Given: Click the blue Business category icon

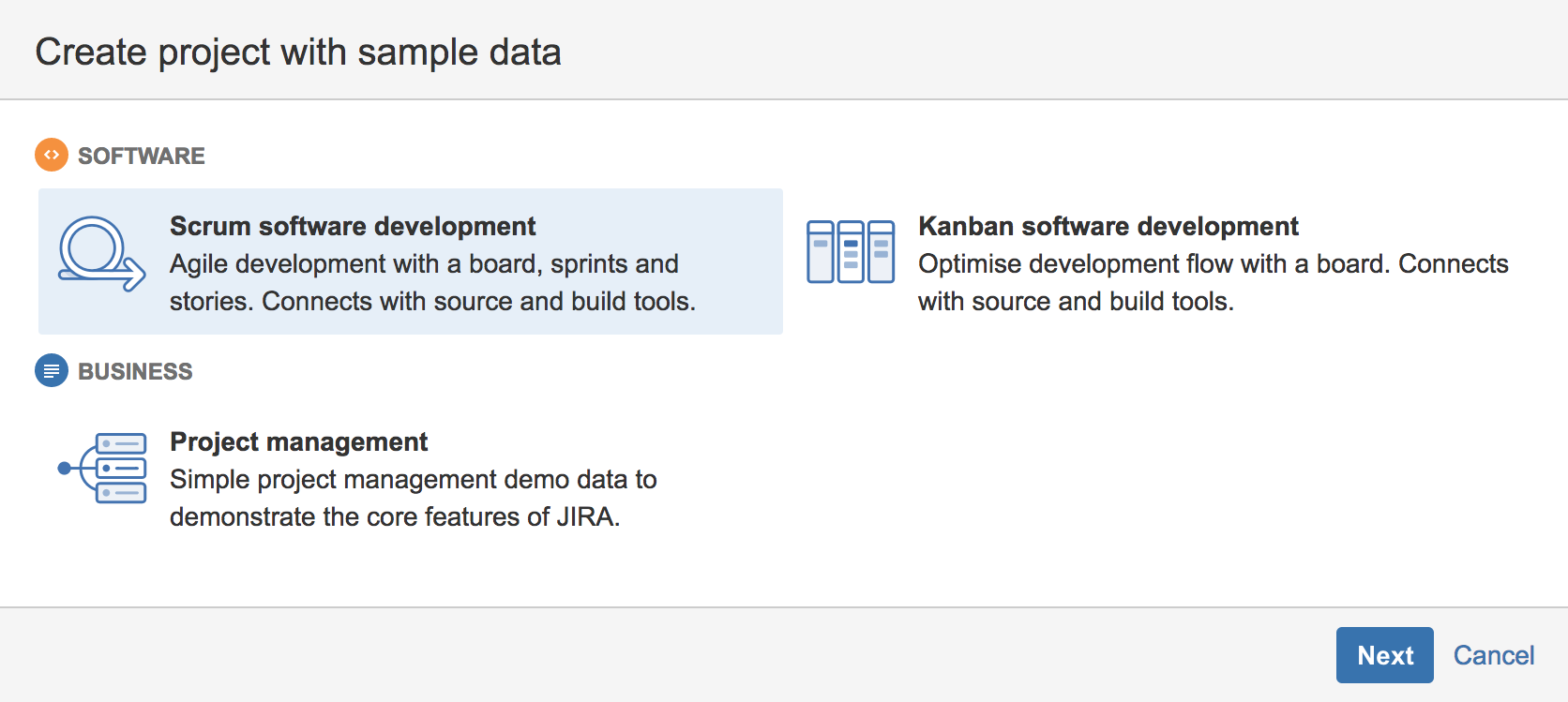Looking at the screenshot, I should point(52,370).
